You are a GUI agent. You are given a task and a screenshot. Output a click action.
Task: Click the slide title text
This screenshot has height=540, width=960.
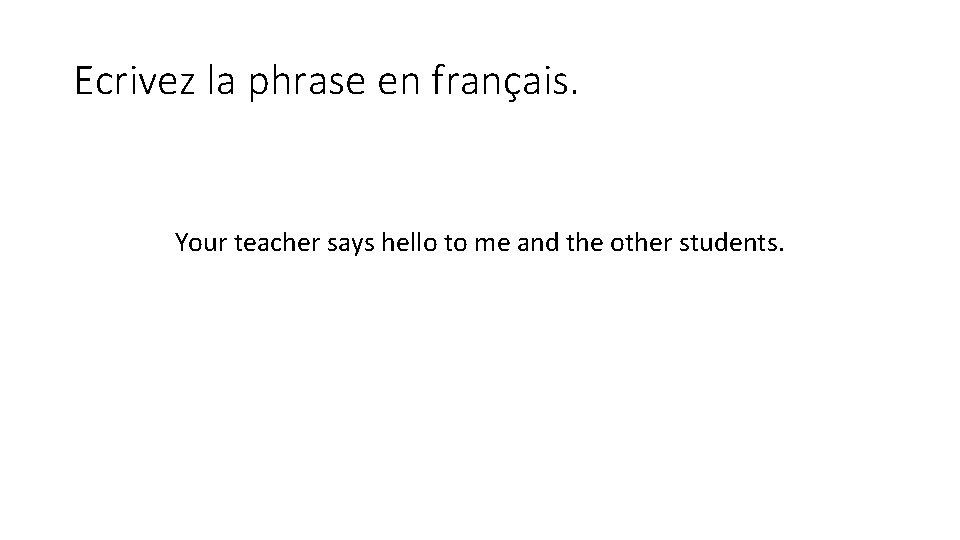(x=326, y=82)
